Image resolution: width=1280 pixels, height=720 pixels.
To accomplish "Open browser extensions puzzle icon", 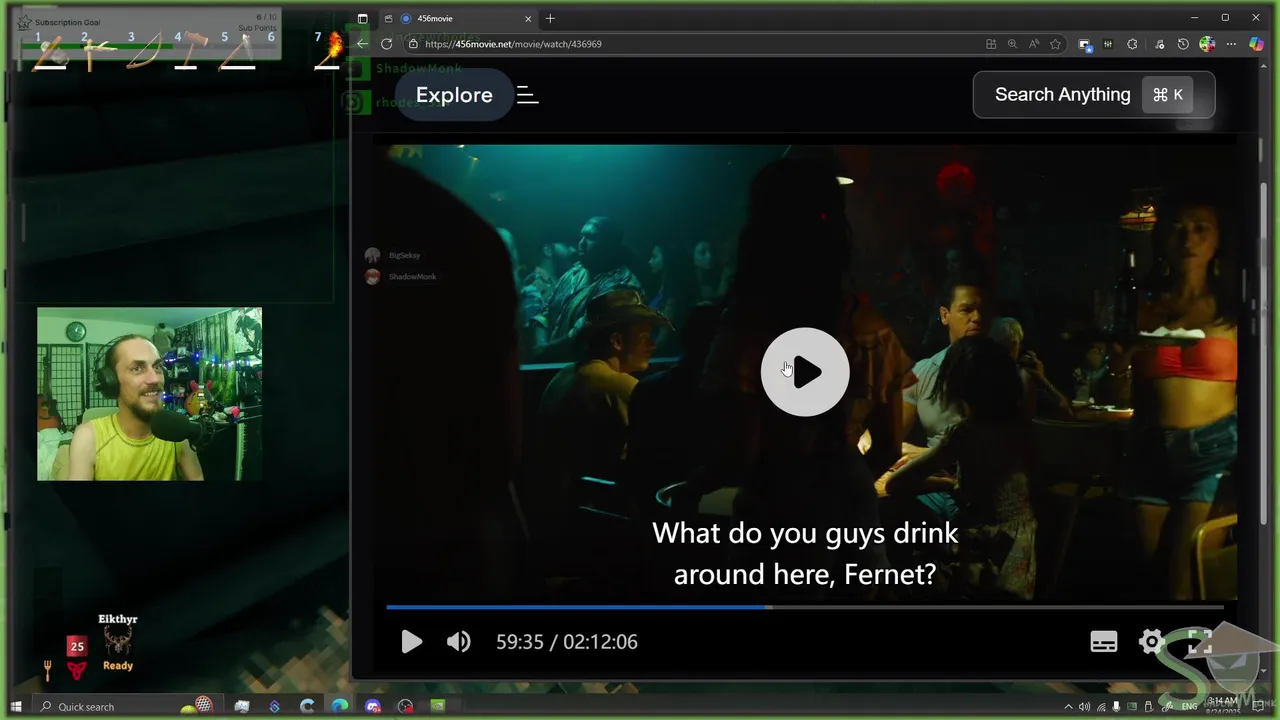I will pyautogui.click(x=1132, y=44).
